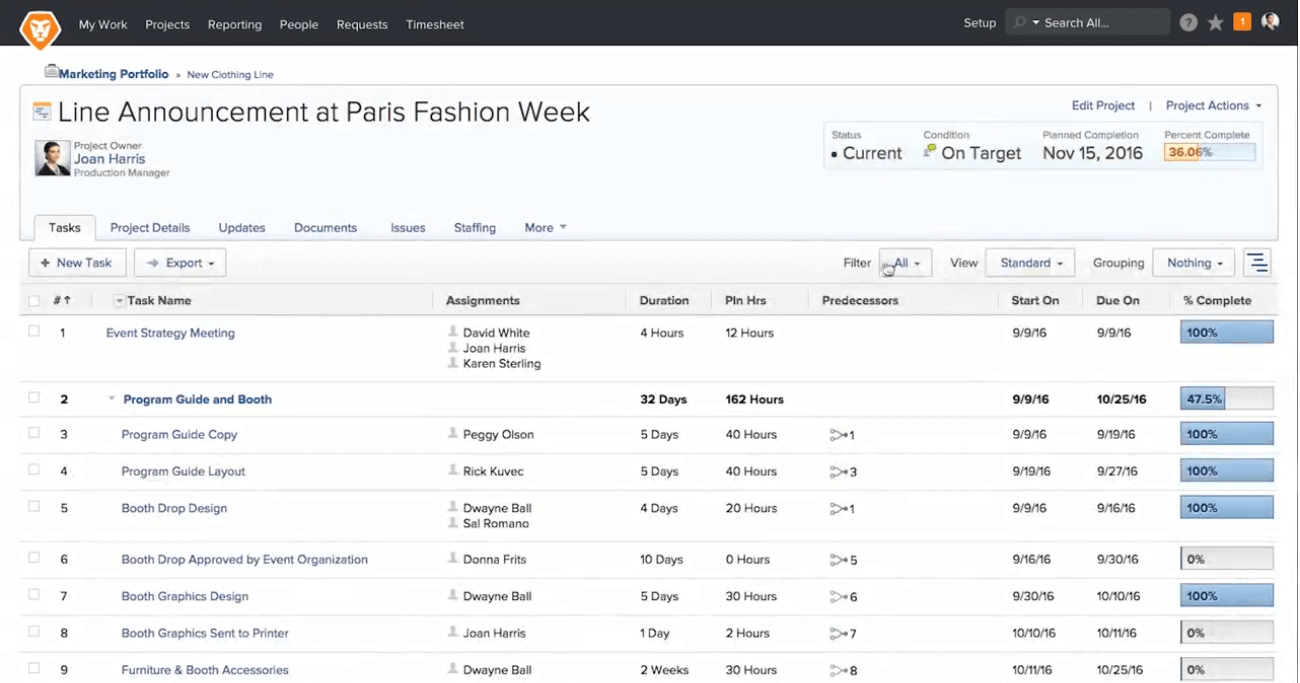Click the New Task button
Viewport: 1300px width, 683px height.
coord(77,263)
